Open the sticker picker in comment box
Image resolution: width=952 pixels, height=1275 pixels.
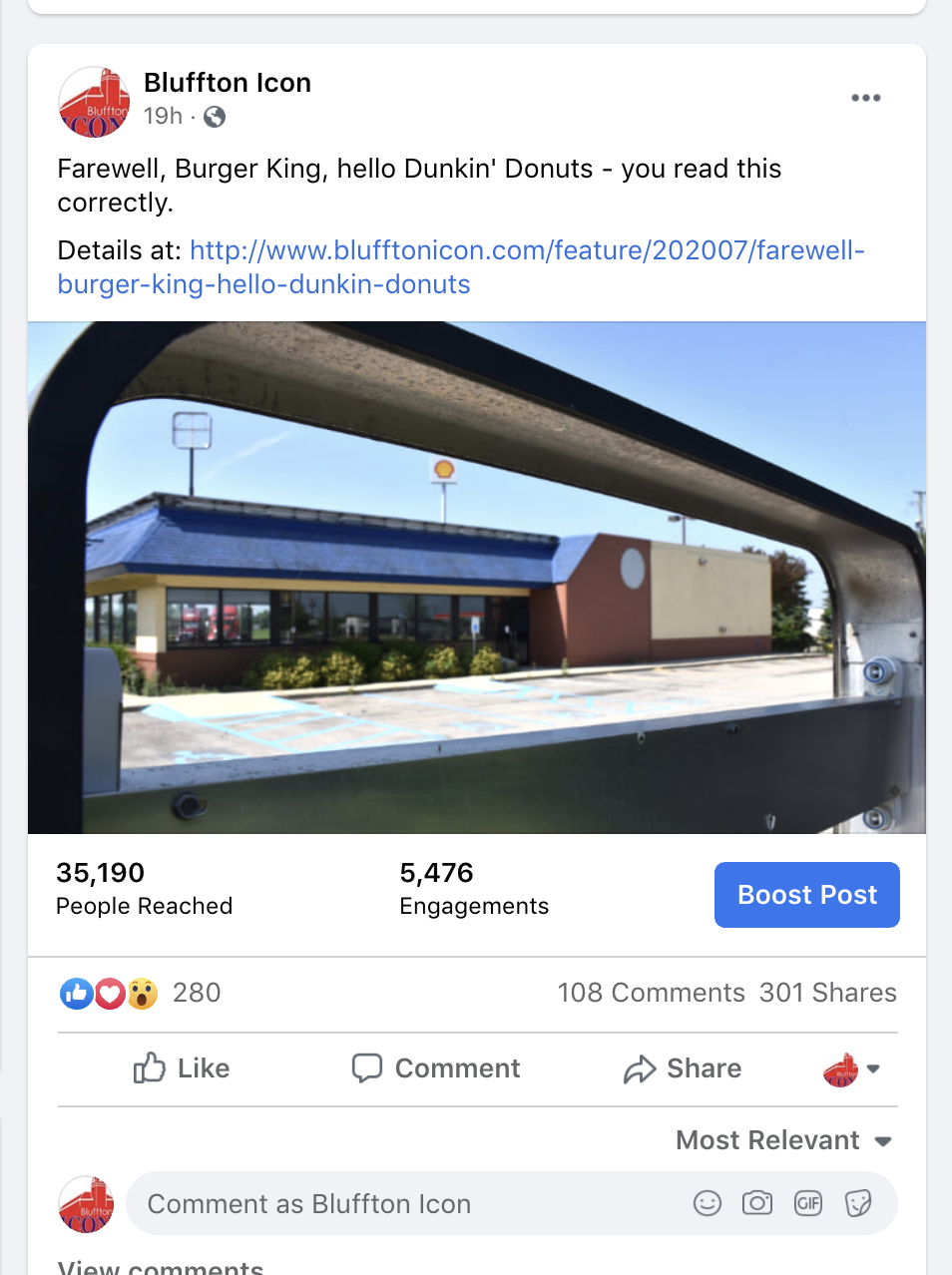tap(858, 1203)
